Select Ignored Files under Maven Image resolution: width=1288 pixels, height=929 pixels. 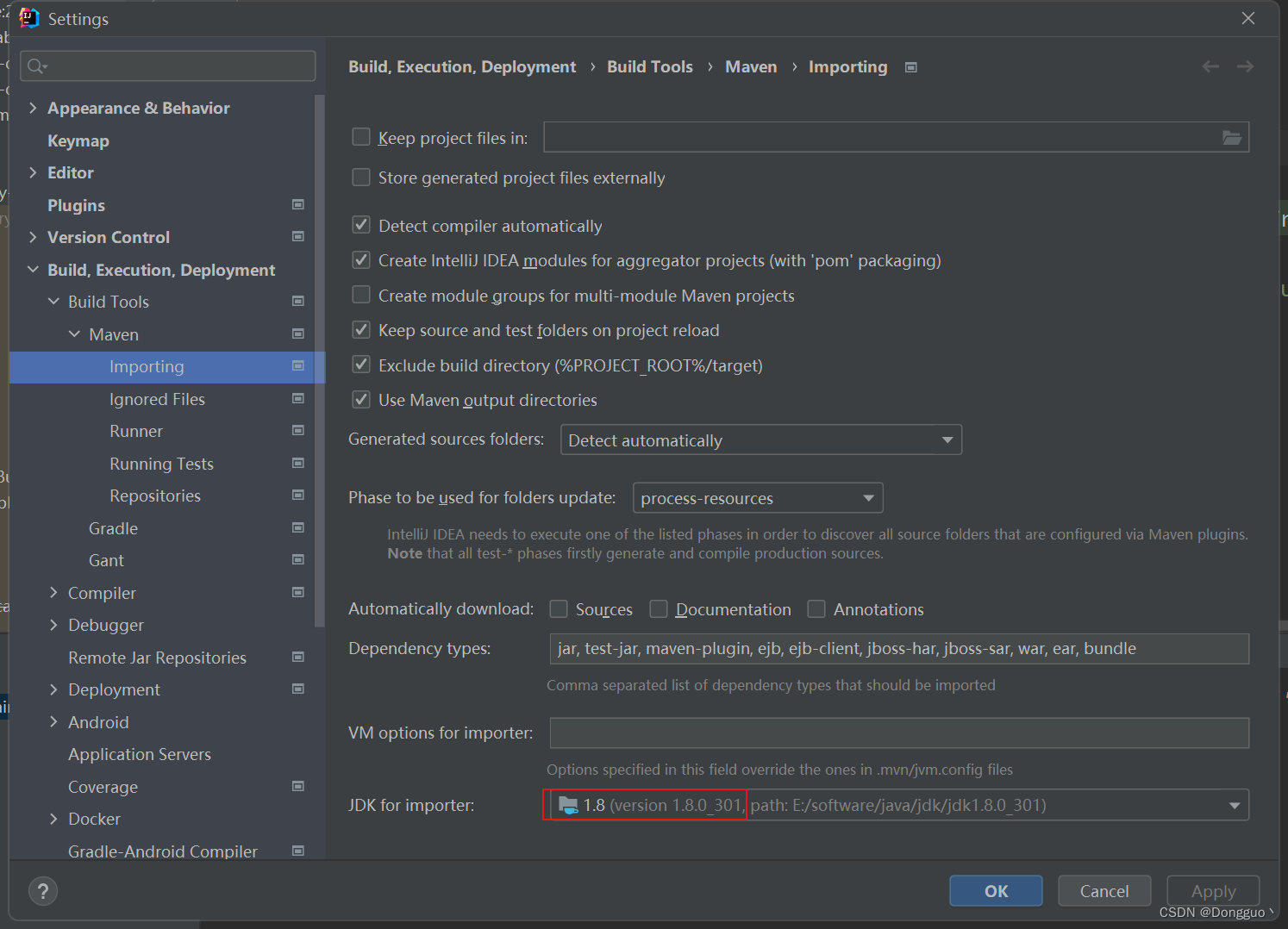[x=157, y=399]
